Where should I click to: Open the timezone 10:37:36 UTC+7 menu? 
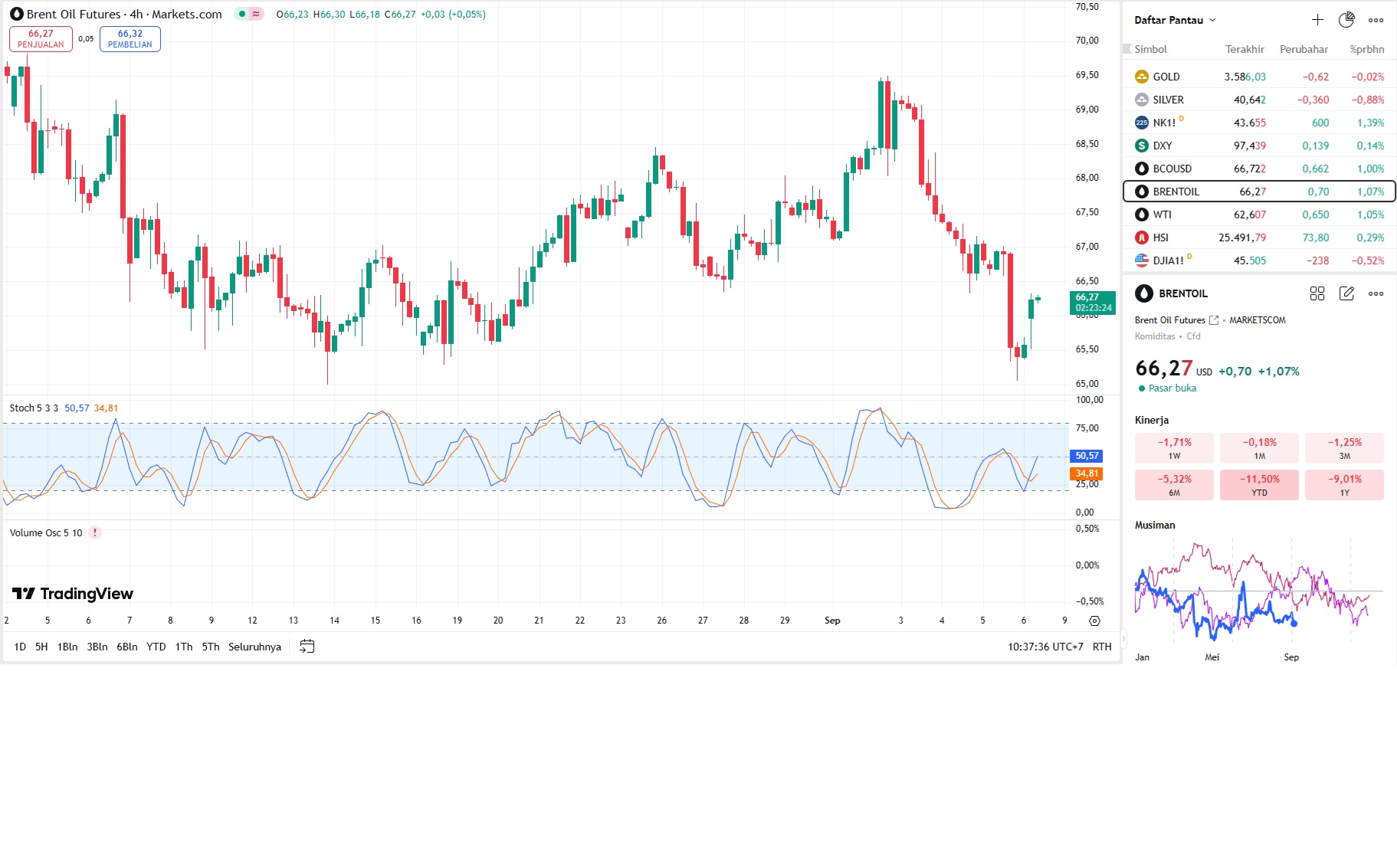coord(1045,647)
